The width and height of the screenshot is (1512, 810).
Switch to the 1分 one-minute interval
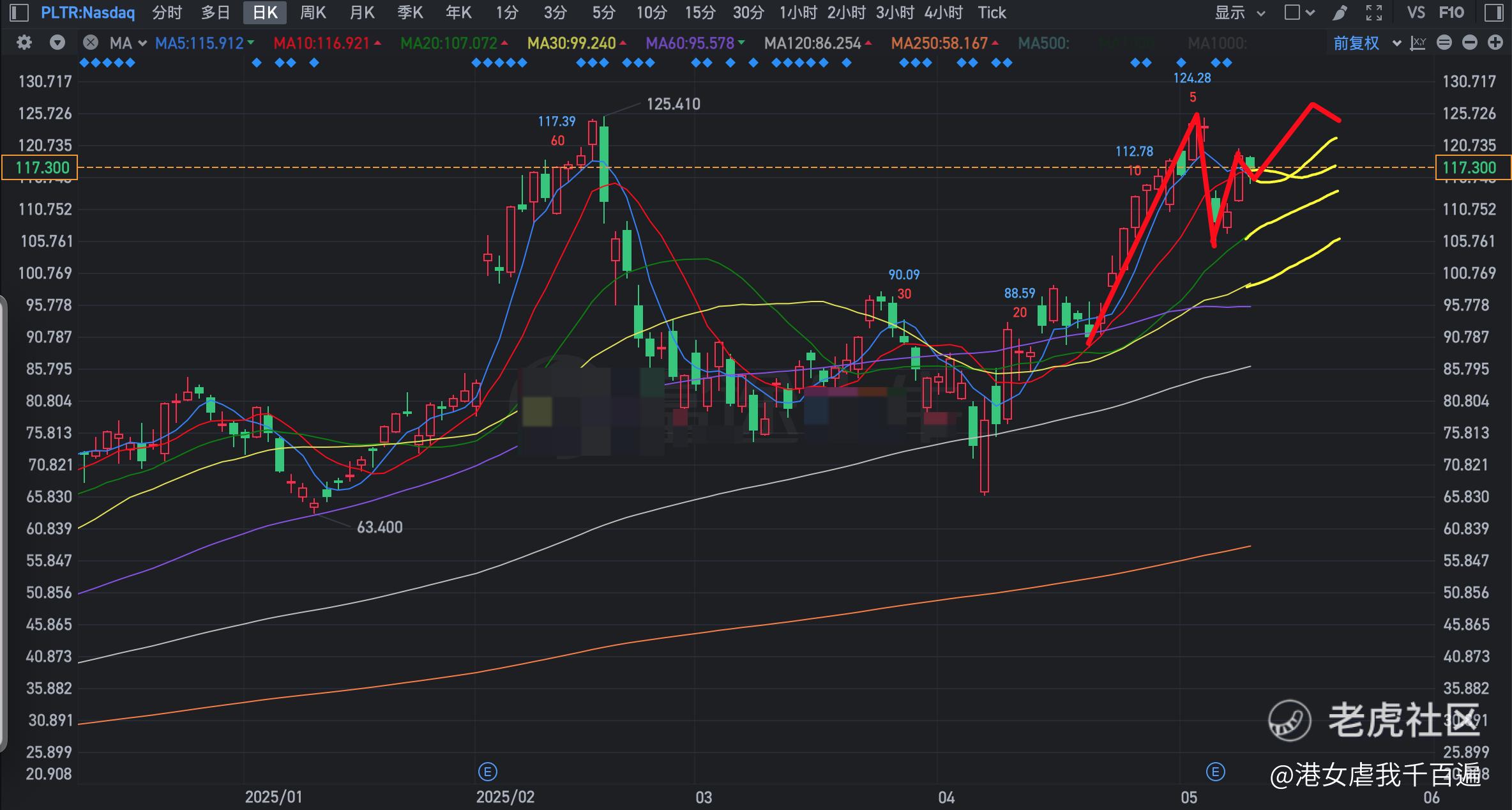click(507, 12)
